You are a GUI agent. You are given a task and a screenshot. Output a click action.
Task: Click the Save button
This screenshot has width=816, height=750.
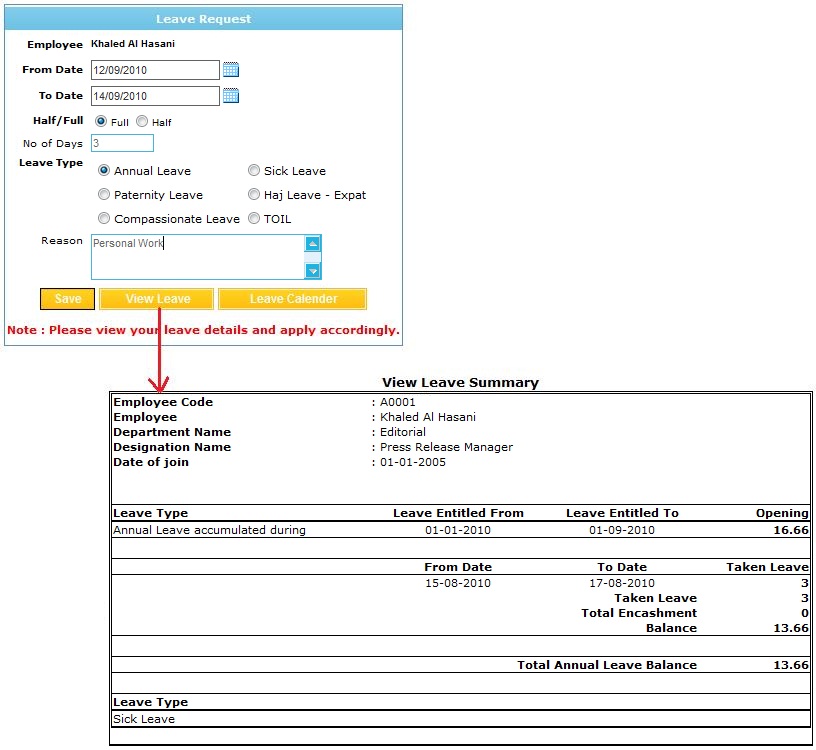pos(68,299)
